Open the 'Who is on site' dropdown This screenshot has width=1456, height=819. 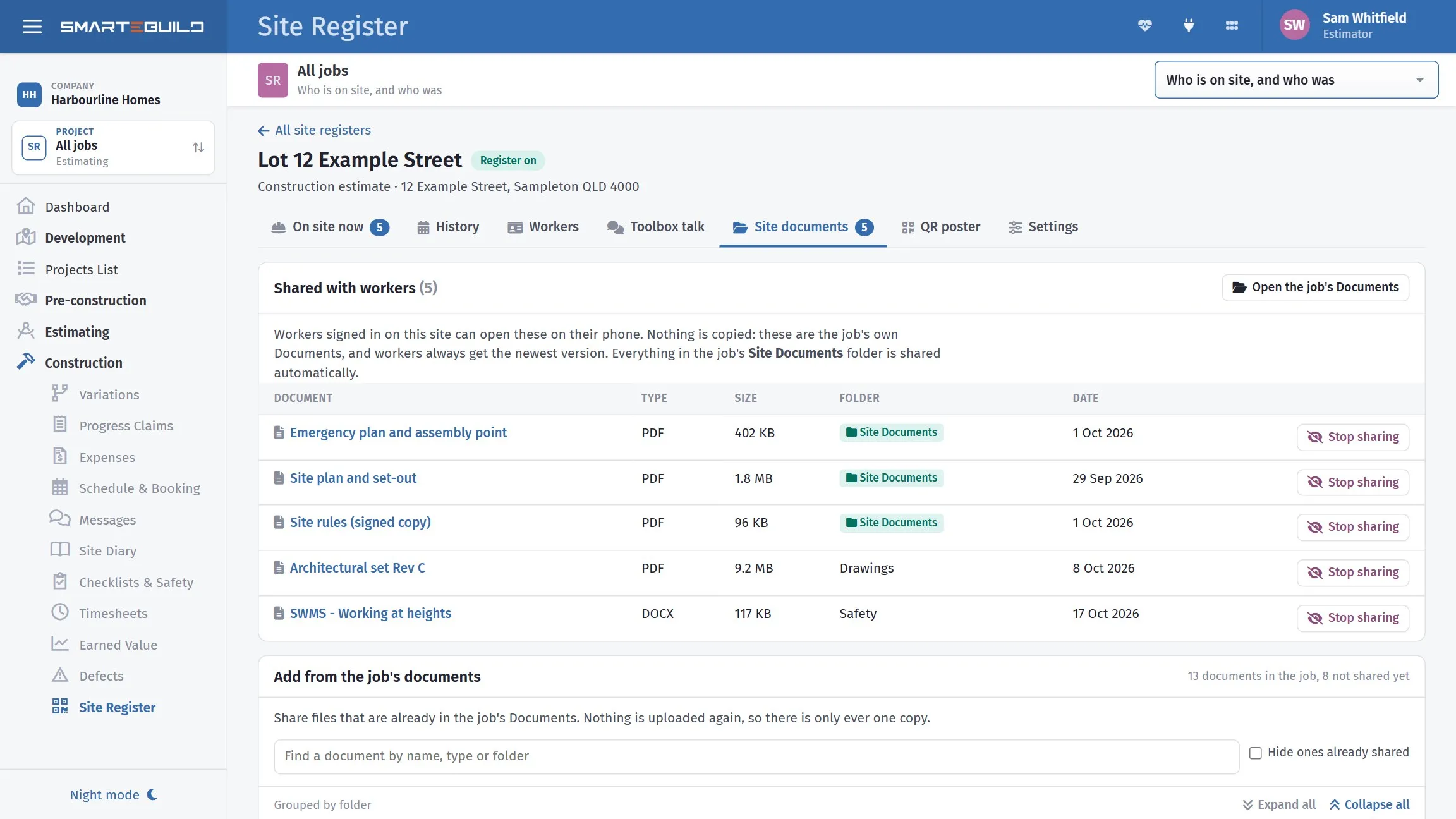1296,80
